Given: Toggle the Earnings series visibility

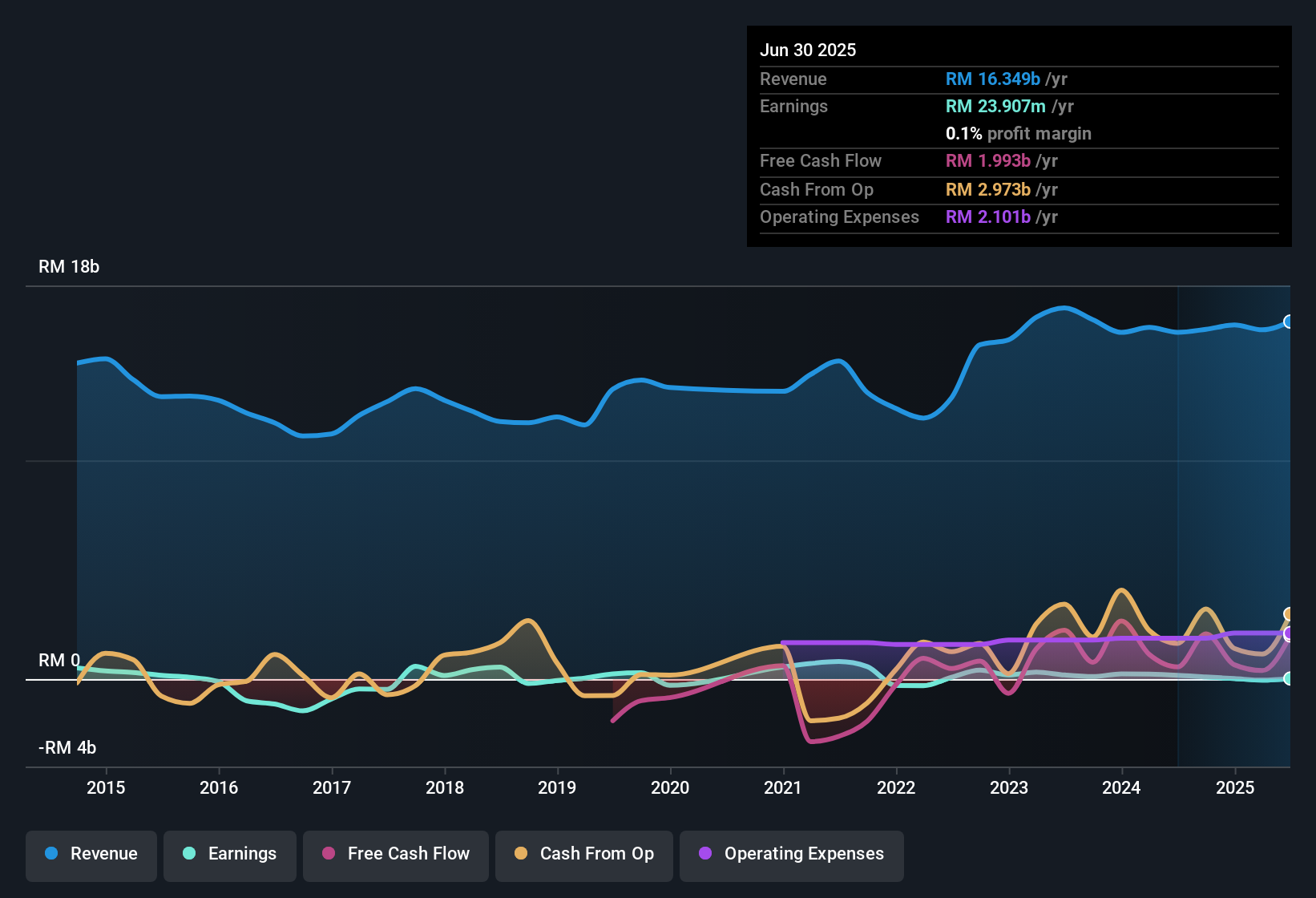Looking at the screenshot, I should coord(229,854).
